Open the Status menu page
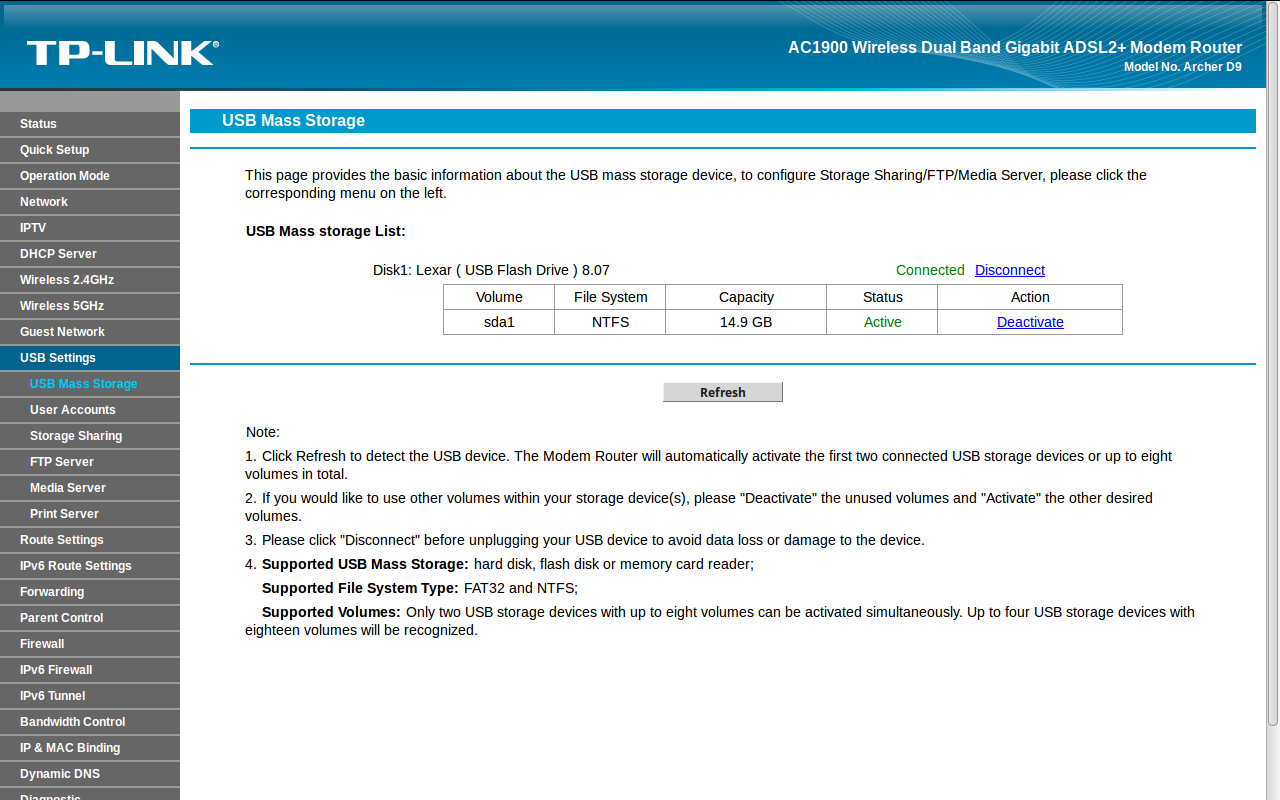The width and height of the screenshot is (1280, 800). [x=38, y=124]
